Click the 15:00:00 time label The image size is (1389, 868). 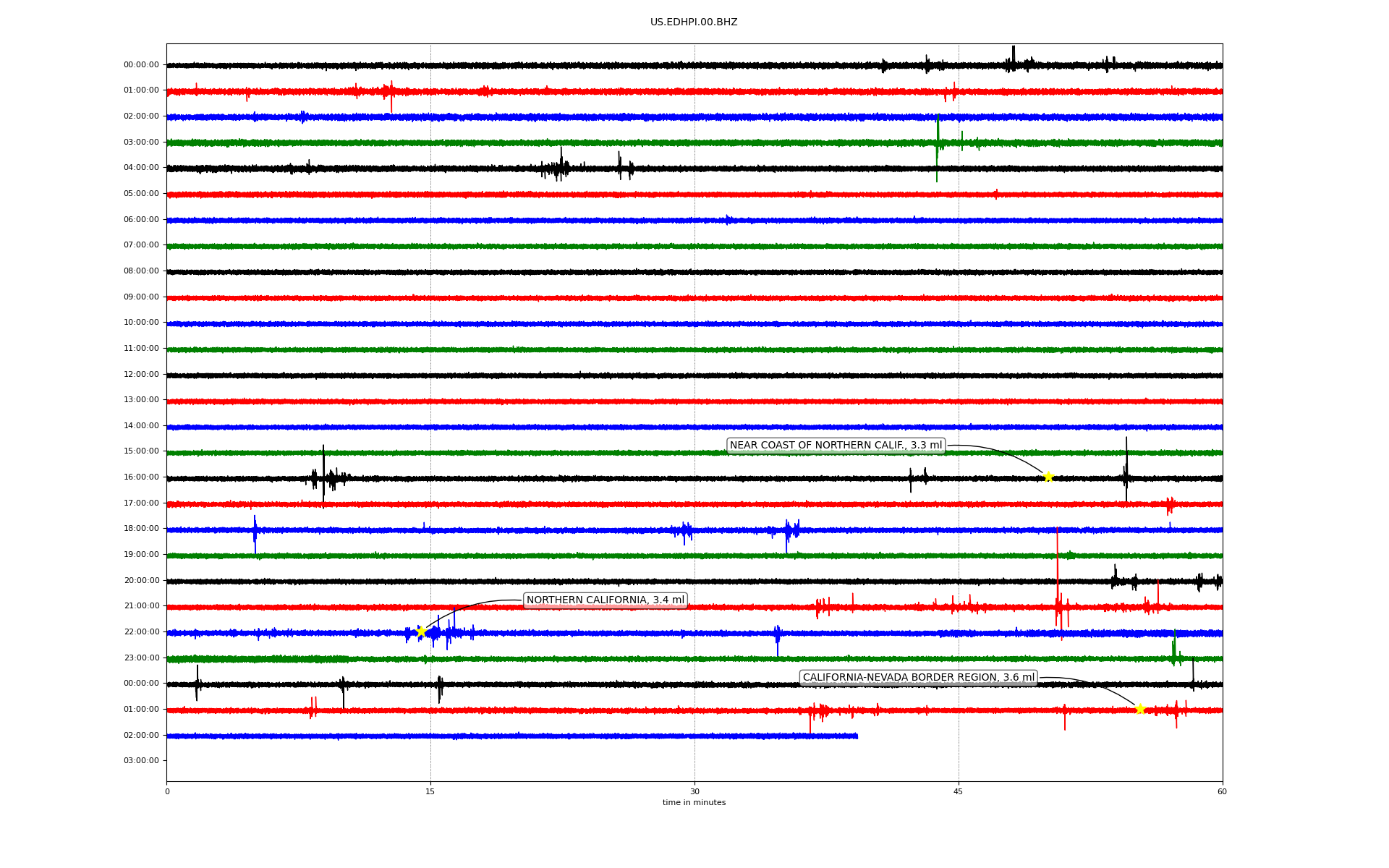tap(141, 451)
